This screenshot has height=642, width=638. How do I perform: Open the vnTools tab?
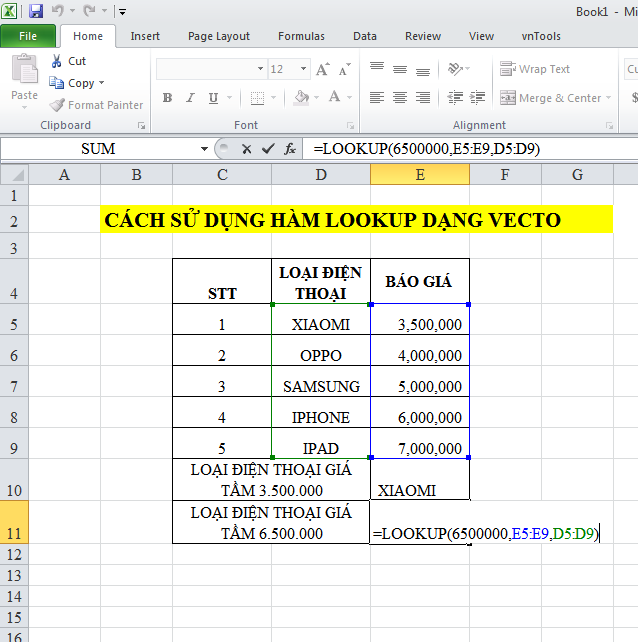541,36
